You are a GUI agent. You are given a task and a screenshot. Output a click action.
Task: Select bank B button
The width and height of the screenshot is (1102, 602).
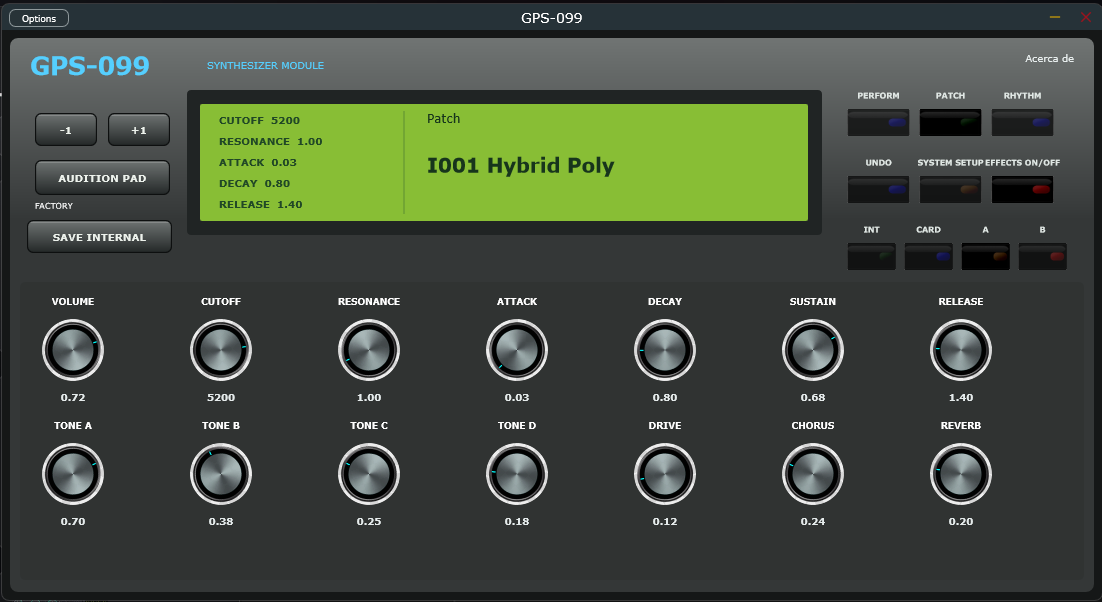click(1042, 256)
